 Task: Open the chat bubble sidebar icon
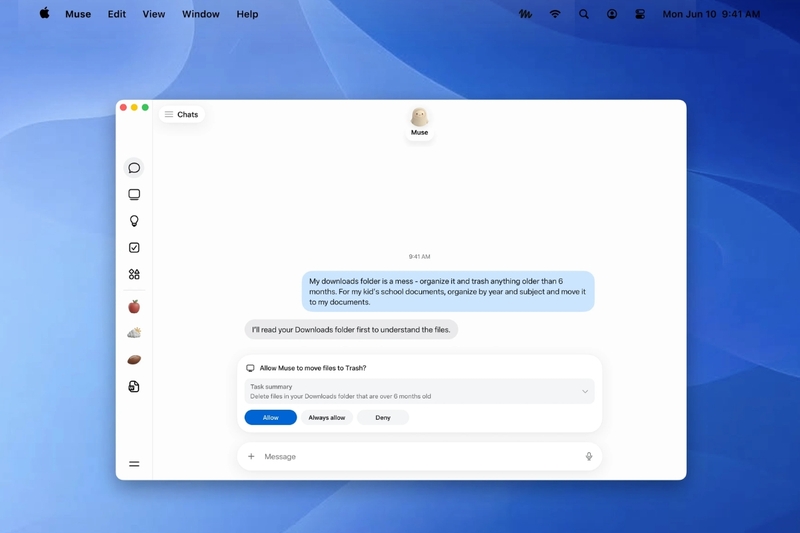point(134,168)
